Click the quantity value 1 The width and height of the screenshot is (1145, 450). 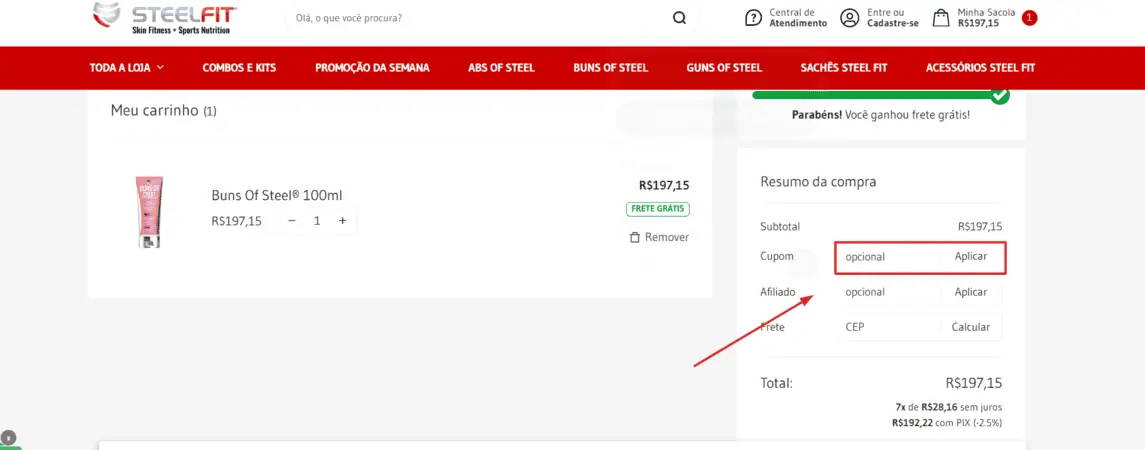click(x=317, y=221)
